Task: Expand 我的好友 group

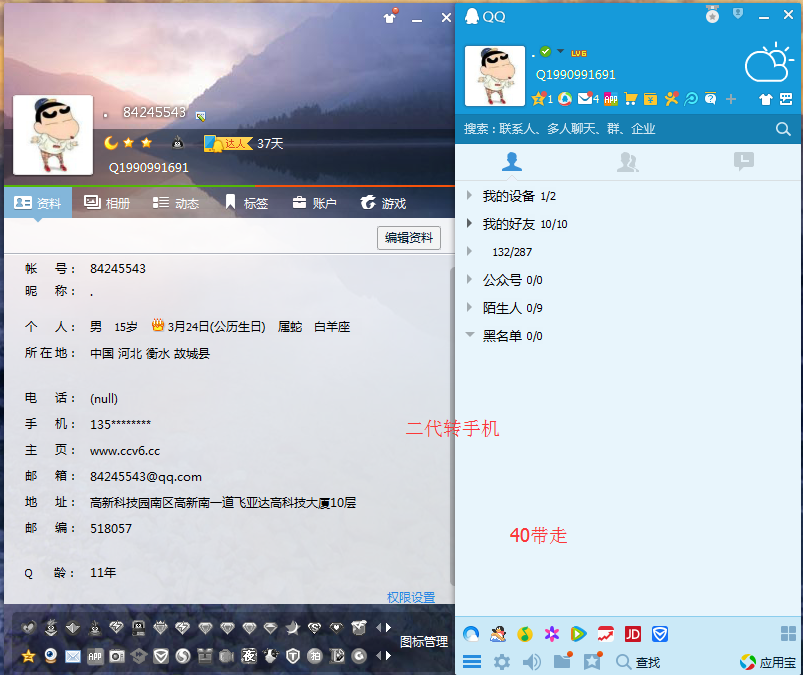Action: (469, 223)
